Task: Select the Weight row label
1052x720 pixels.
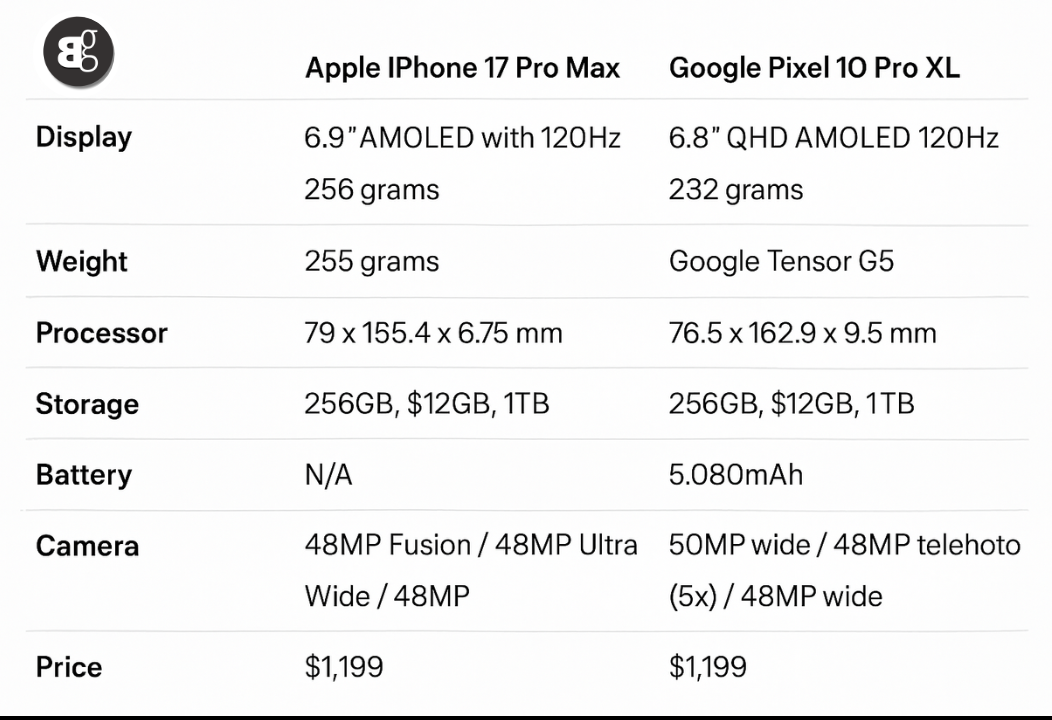Action: [82, 262]
